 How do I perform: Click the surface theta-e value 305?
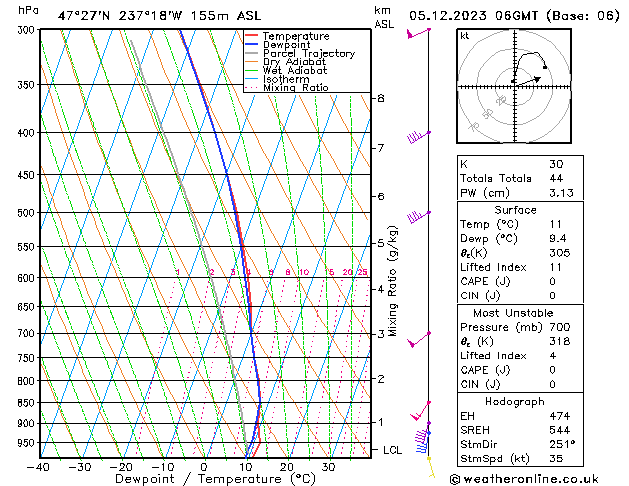click(x=560, y=253)
